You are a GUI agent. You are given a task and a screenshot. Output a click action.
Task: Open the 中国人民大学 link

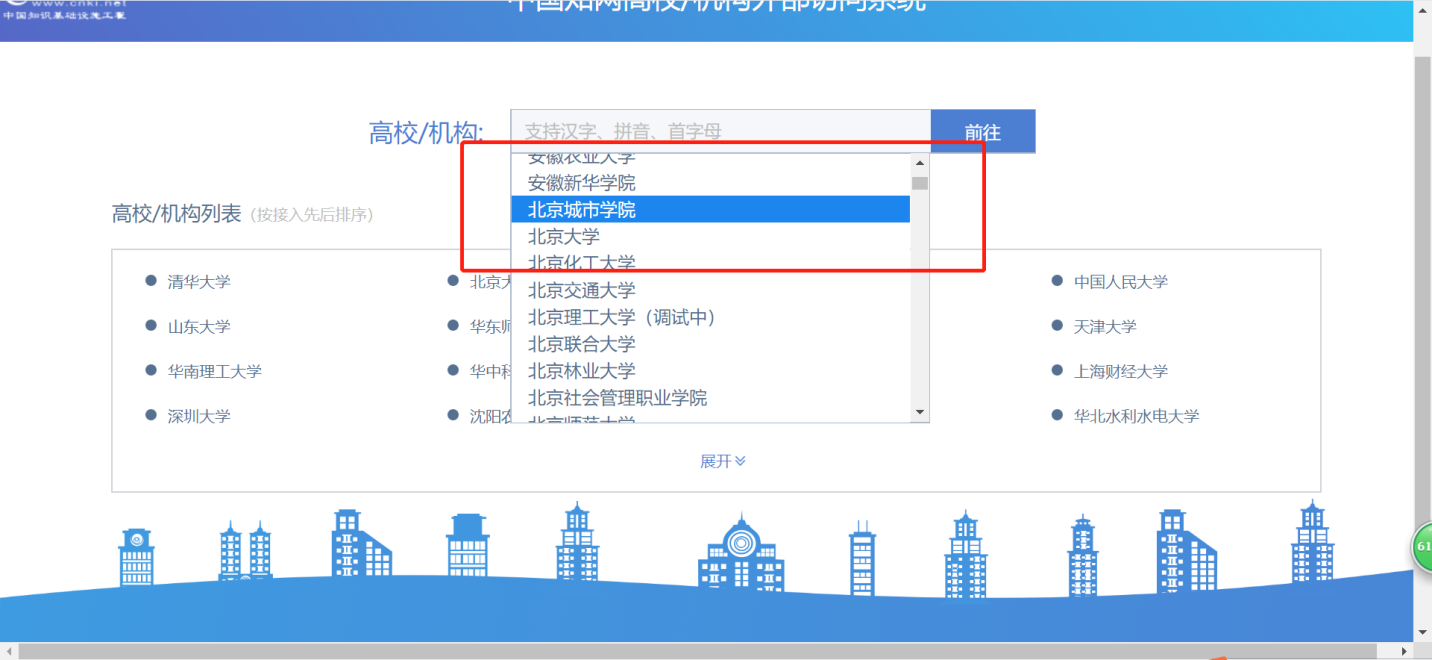coord(1121,282)
